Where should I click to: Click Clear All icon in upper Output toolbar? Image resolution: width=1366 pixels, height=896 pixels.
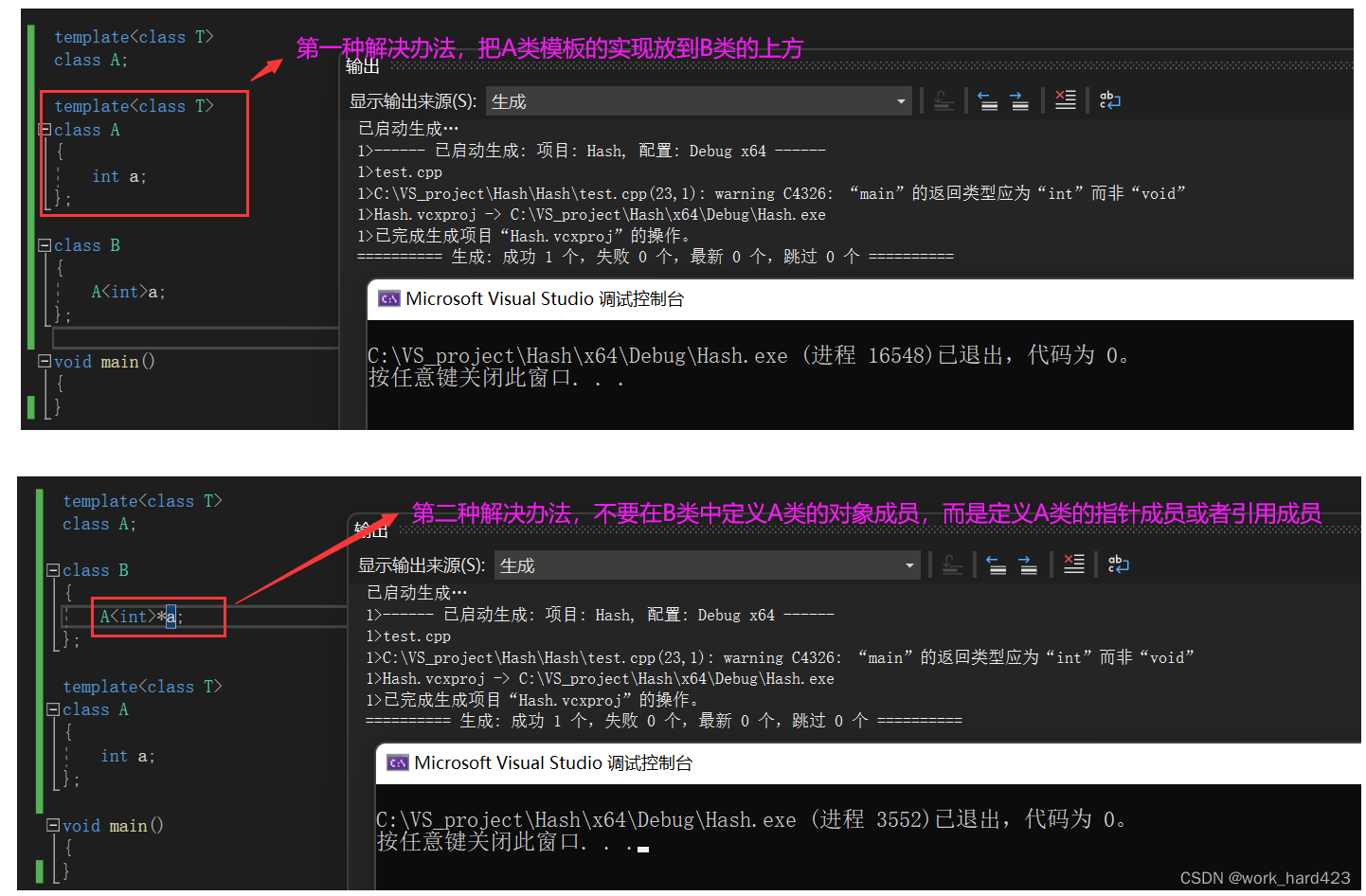click(1066, 100)
